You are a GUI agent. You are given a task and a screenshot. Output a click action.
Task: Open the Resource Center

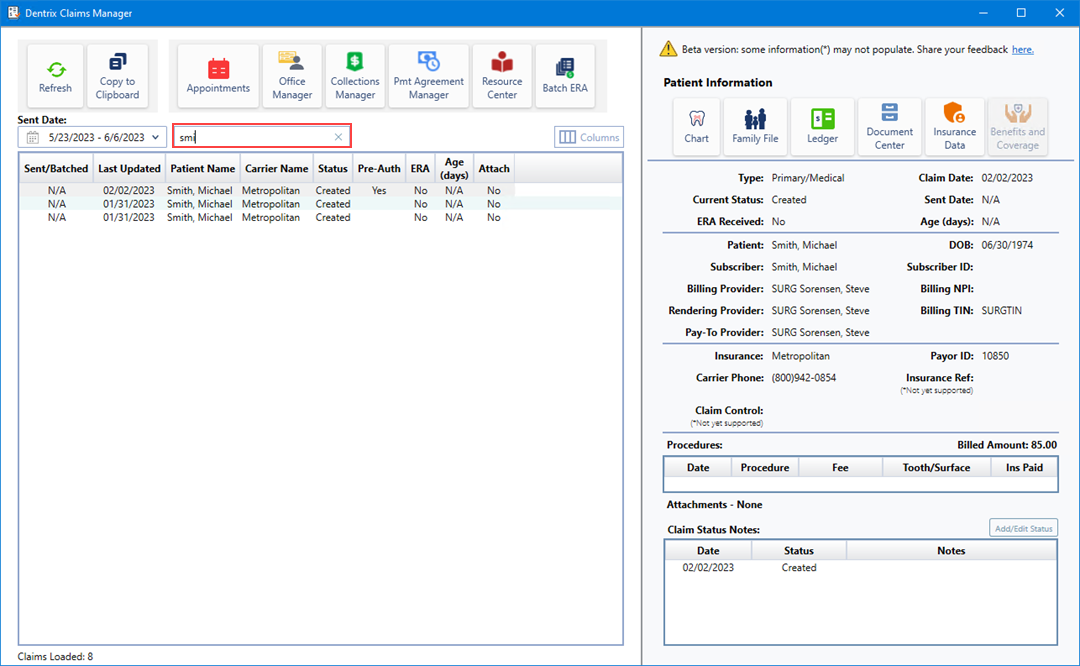point(501,76)
